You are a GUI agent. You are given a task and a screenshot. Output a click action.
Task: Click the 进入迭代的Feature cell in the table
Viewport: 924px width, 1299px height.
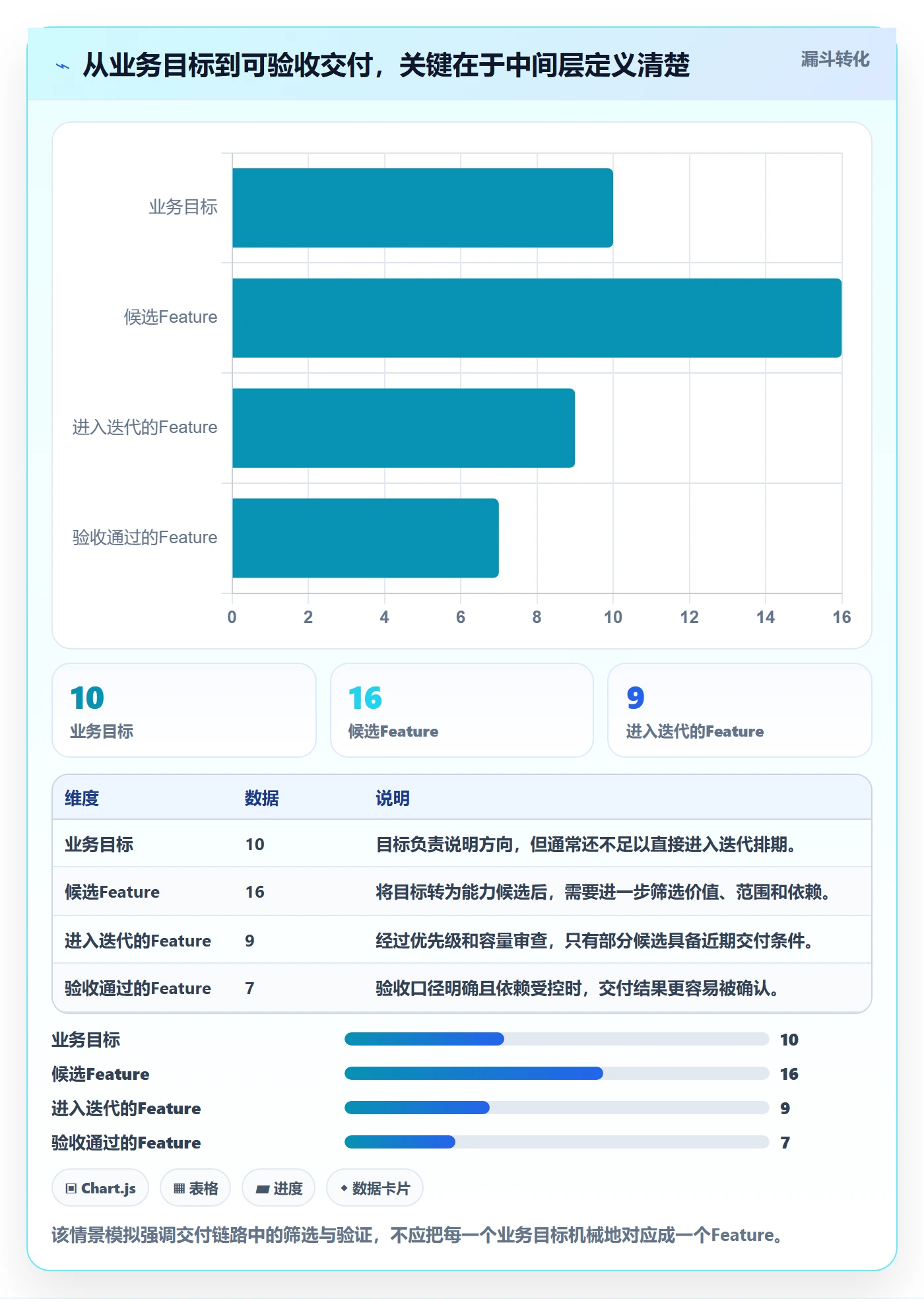[x=138, y=941]
